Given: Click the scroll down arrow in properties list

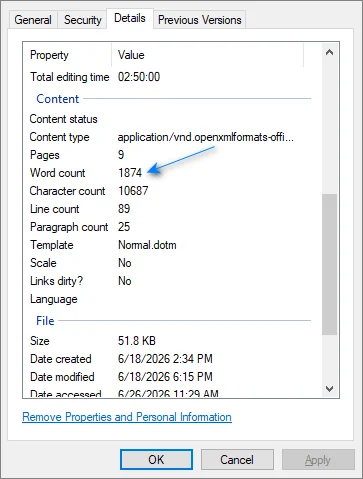Looking at the screenshot, I should (x=329, y=388).
